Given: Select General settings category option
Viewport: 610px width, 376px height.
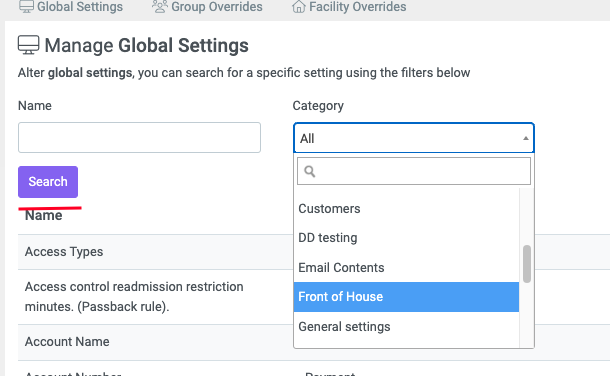Looking at the screenshot, I should point(406,327).
